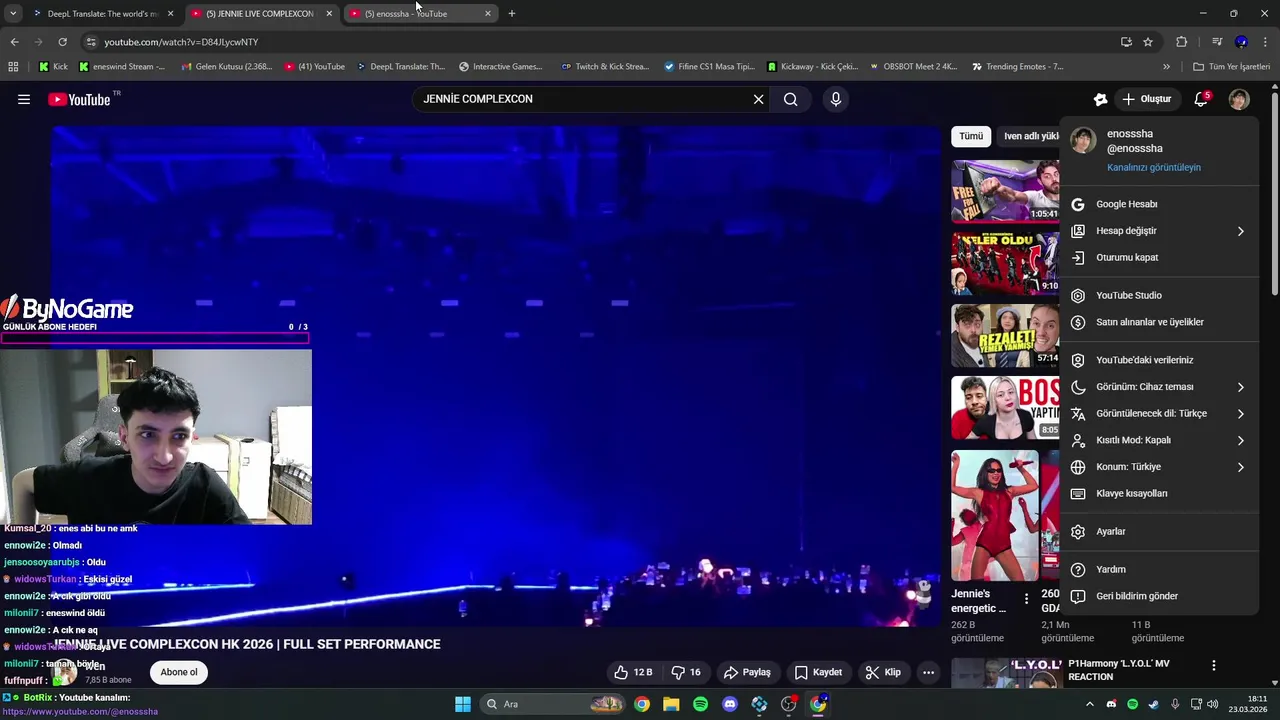Open Chrome's three-dot menu

[x=1266, y=42]
